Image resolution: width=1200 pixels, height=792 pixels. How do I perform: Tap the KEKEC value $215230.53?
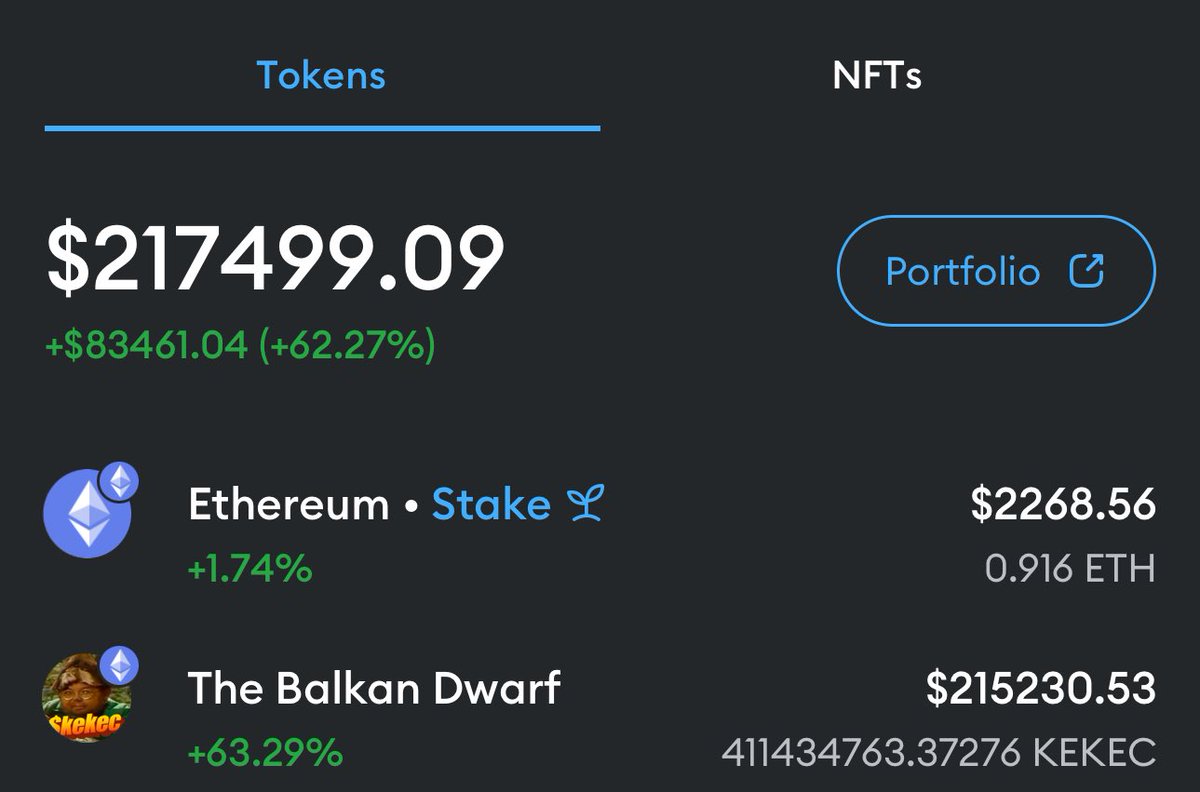pyautogui.click(x=1041, y=689)
